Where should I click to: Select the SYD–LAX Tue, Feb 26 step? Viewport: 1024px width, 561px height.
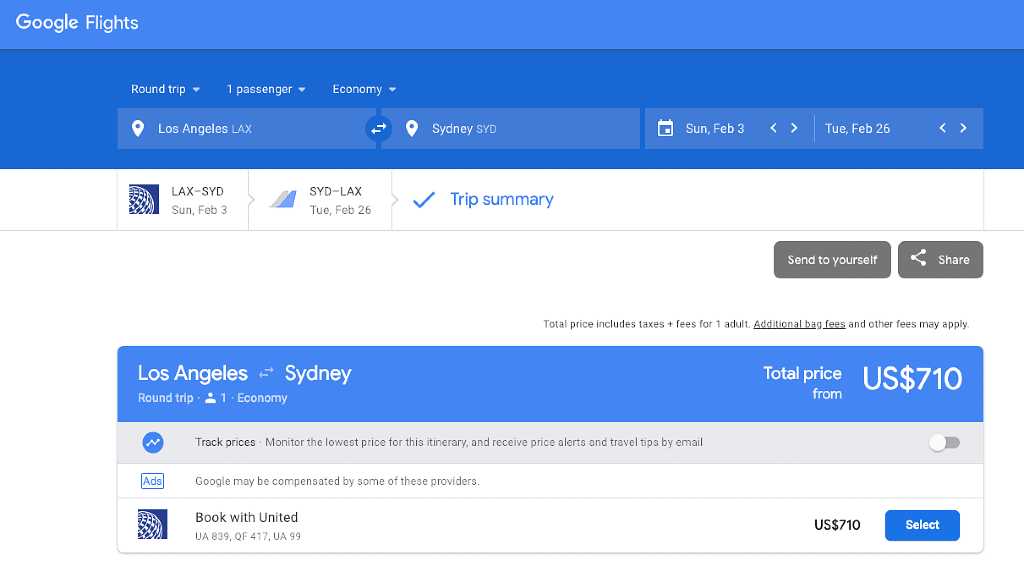click(x=320, y=200)
